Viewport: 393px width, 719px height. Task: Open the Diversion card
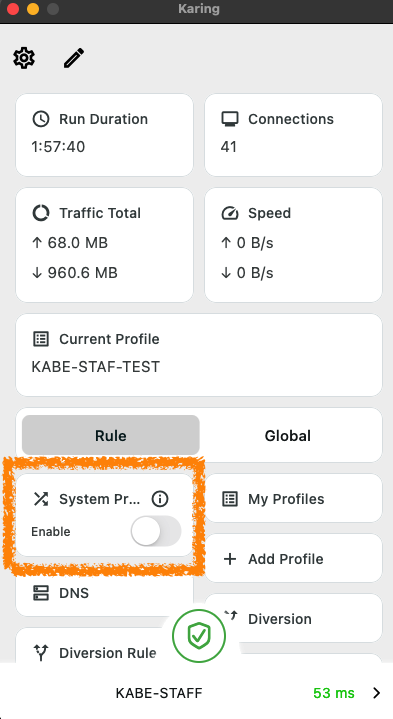tap(293, 619)
